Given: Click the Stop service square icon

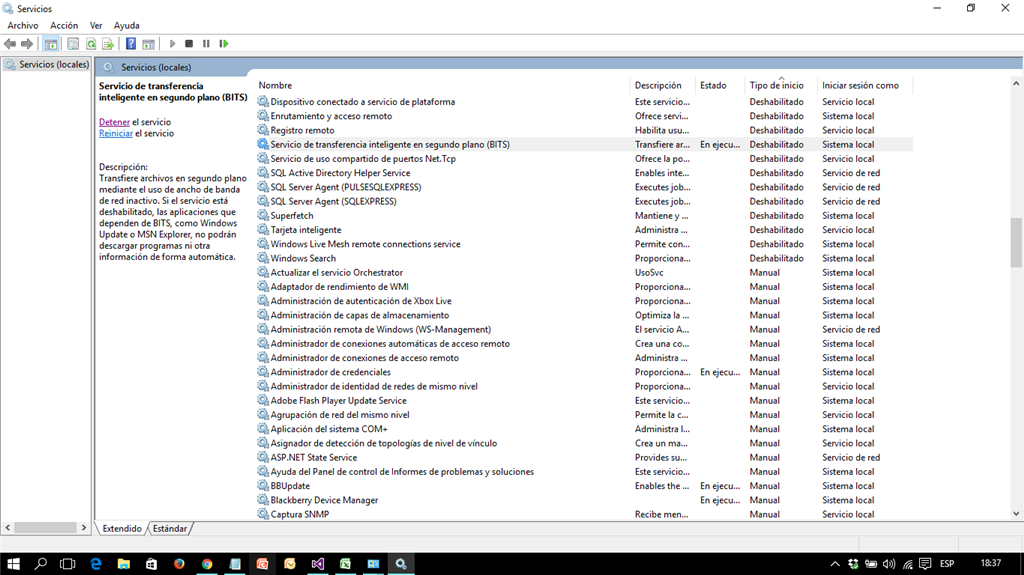Looking at the screenshot, I should 189,44.
